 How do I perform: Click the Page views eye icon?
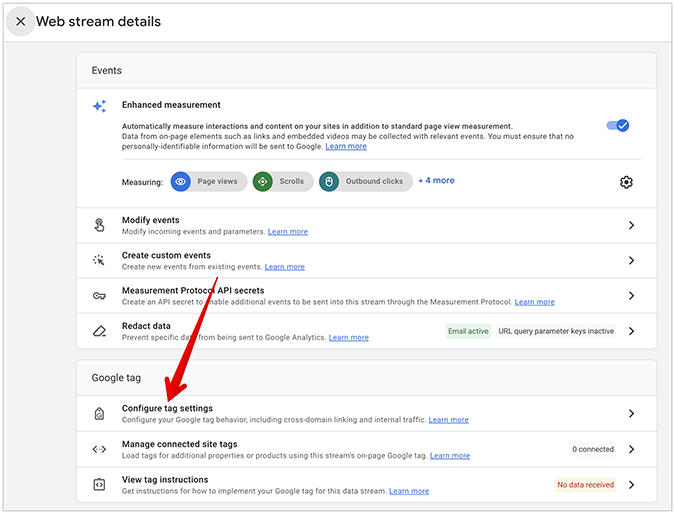tap(181, 182)
